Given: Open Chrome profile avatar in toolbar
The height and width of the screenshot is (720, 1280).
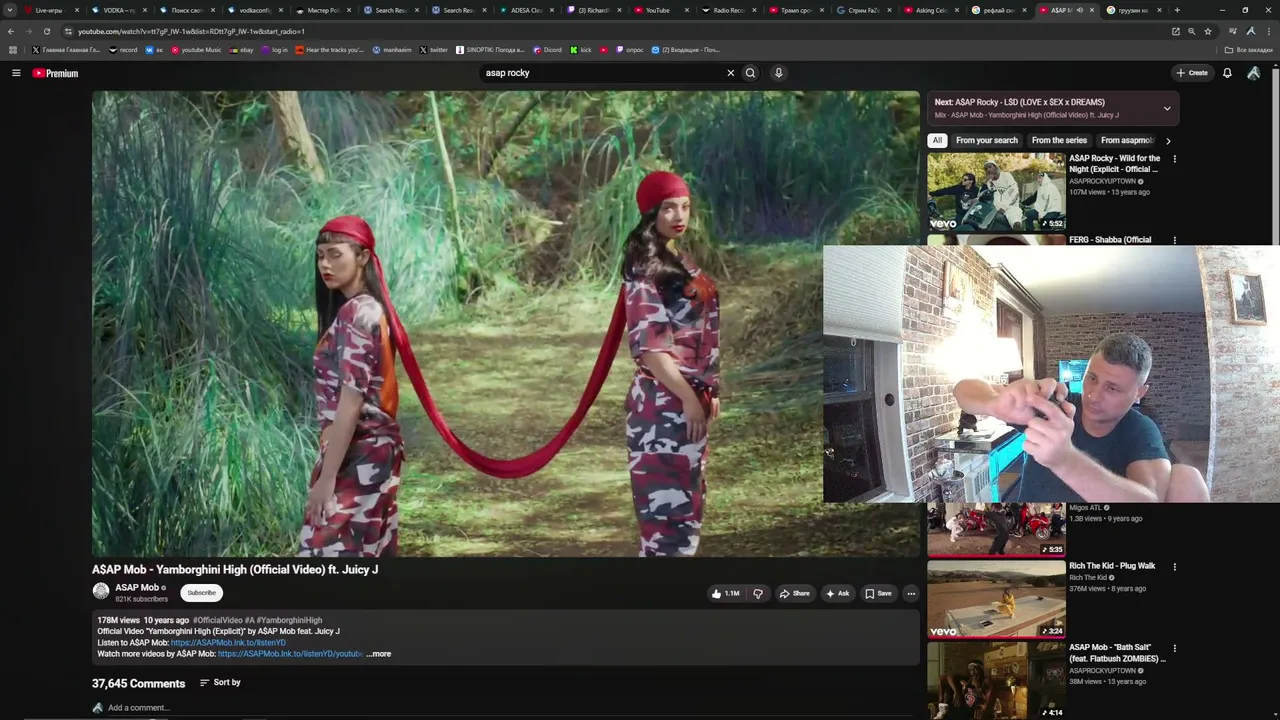Looking at the screenshot, I should click(x=1251, y=31).
